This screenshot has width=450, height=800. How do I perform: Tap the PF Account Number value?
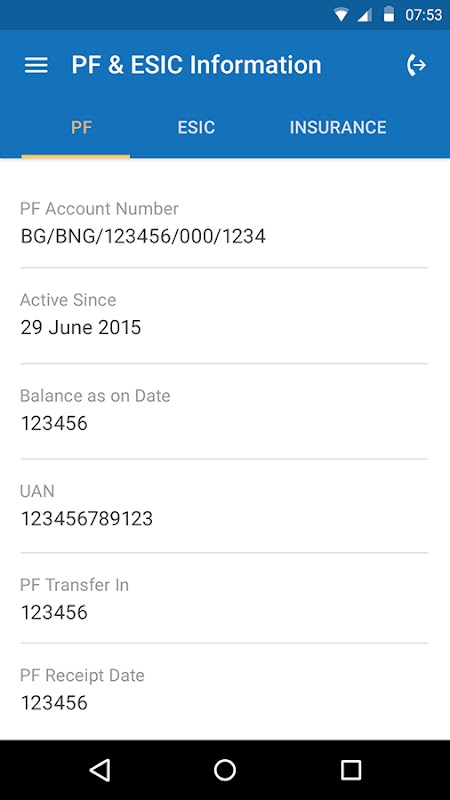click(x=143, y=236)
